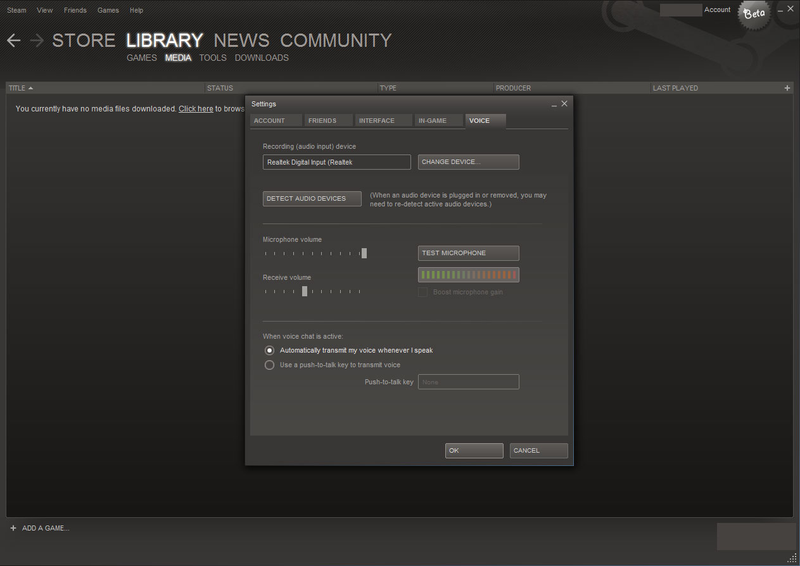Click the Test Microphone button
Viewport: 800px width, 566px height.
point(468,253)
